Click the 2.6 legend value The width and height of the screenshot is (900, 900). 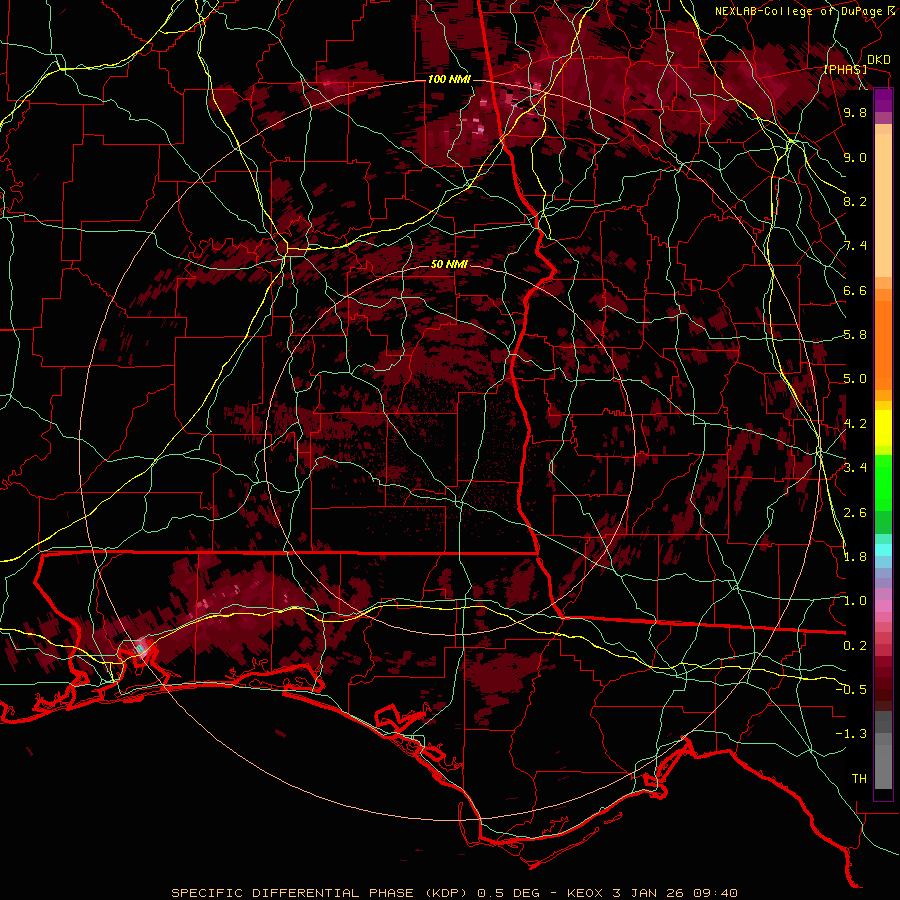coord(855,513)
